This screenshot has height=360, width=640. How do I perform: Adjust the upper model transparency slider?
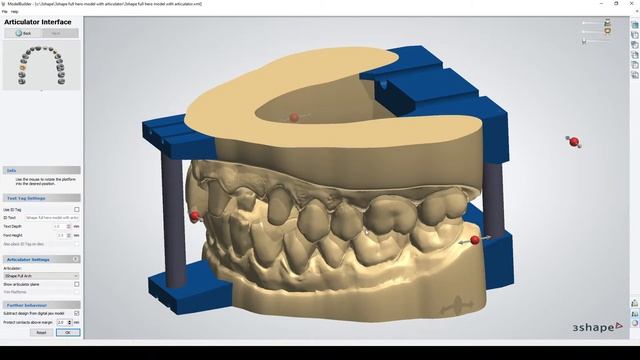[x=592, y=23]
